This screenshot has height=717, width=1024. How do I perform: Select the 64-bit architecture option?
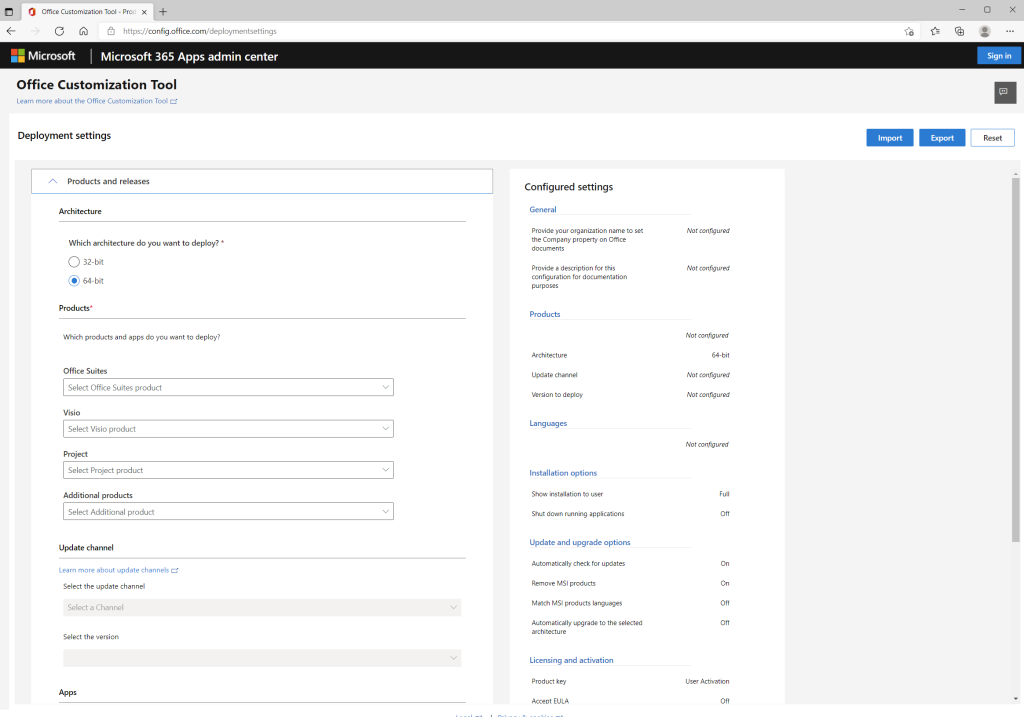74,281
